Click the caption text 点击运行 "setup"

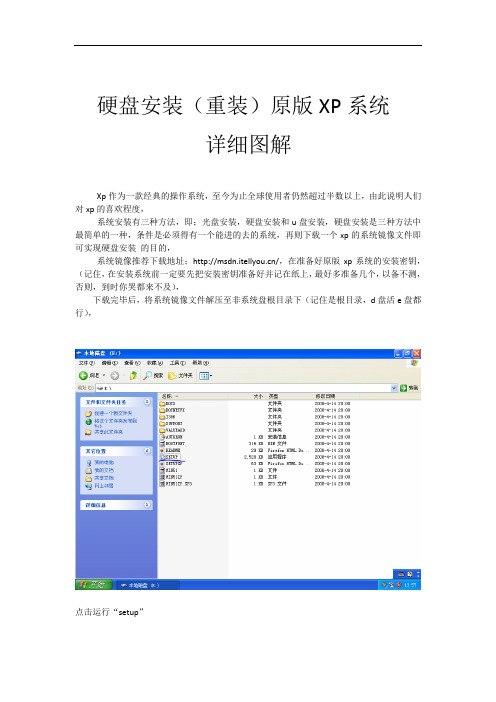tap(110, 612)
